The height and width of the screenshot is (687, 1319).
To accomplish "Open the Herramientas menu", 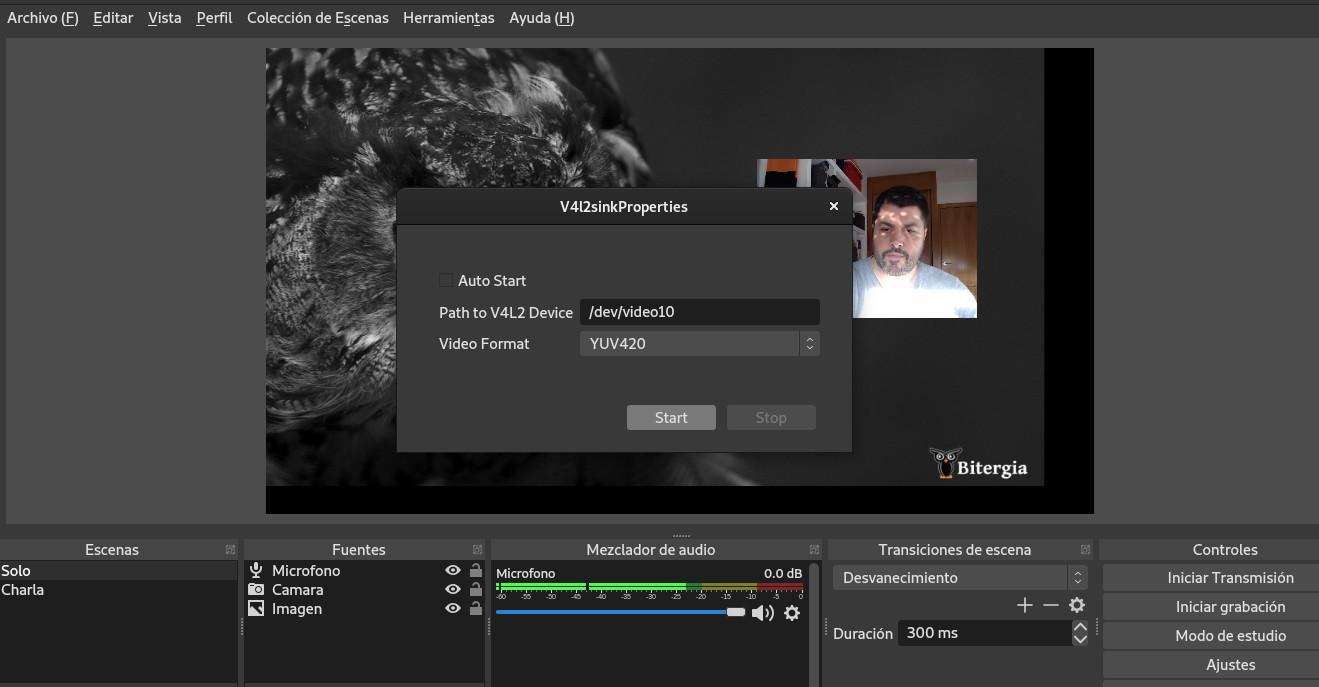I will pyautogui.click(x=448, y=18).
